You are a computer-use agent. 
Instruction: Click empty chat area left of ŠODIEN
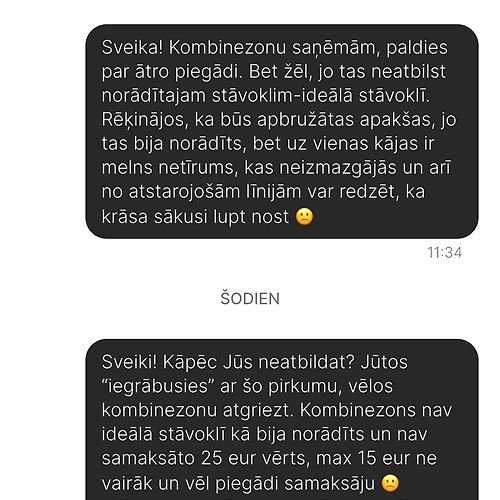pyautogui.click(x=110, y=299)
